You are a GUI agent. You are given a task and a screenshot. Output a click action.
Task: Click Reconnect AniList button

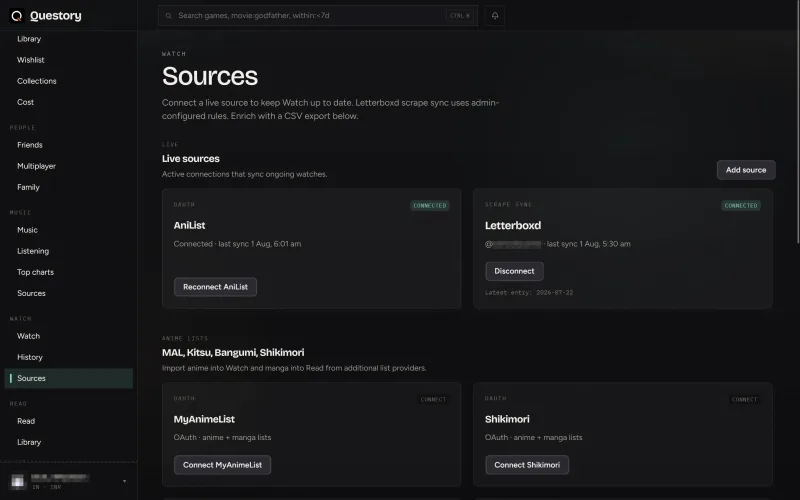(215, 287)
